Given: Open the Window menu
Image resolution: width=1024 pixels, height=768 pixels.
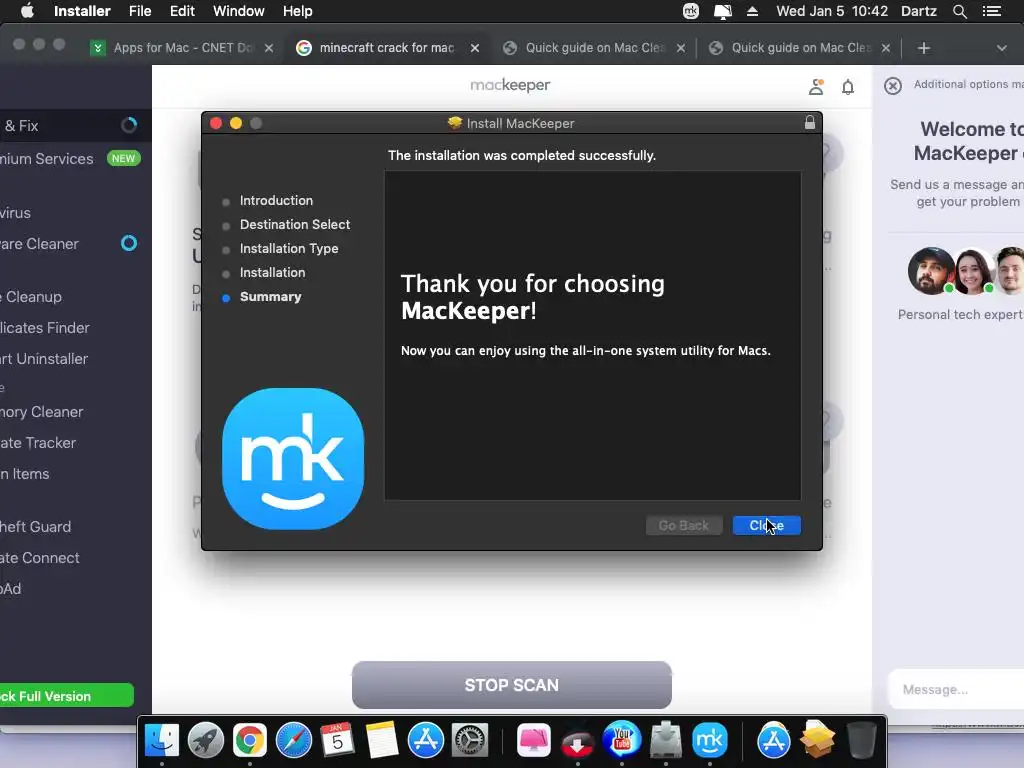Looking at the screenshot, I should pos(238,11).
